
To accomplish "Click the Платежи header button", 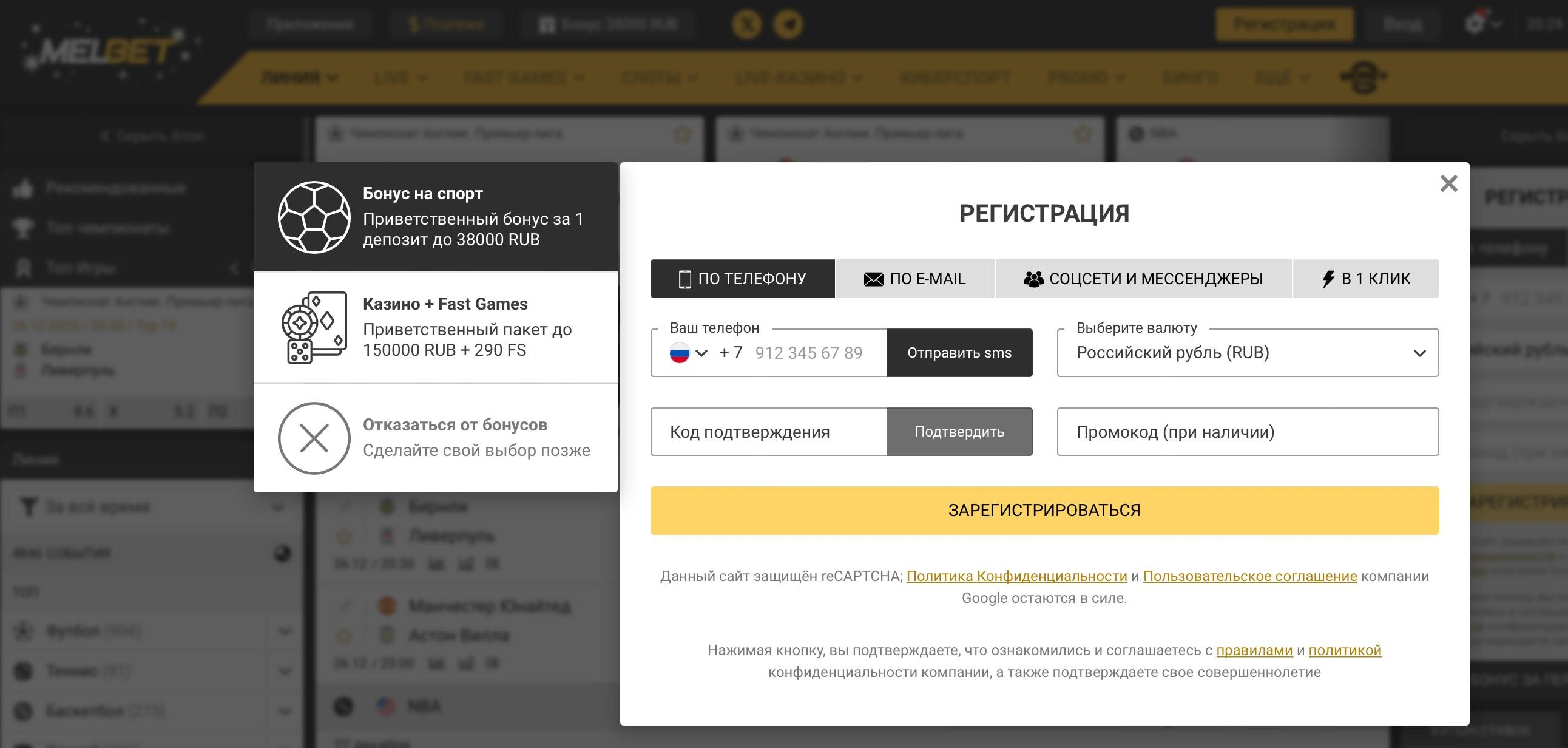I will [x=447, y=24].
